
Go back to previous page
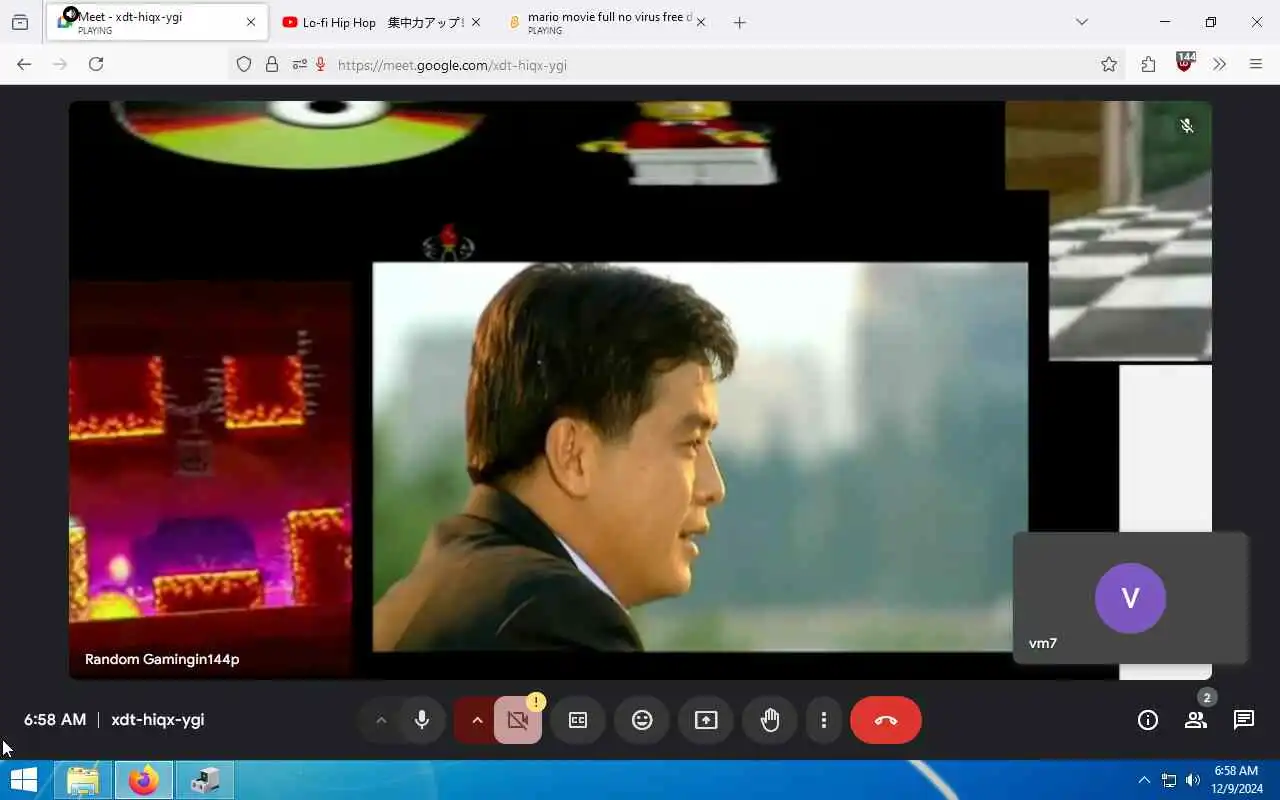coord(24,64)
